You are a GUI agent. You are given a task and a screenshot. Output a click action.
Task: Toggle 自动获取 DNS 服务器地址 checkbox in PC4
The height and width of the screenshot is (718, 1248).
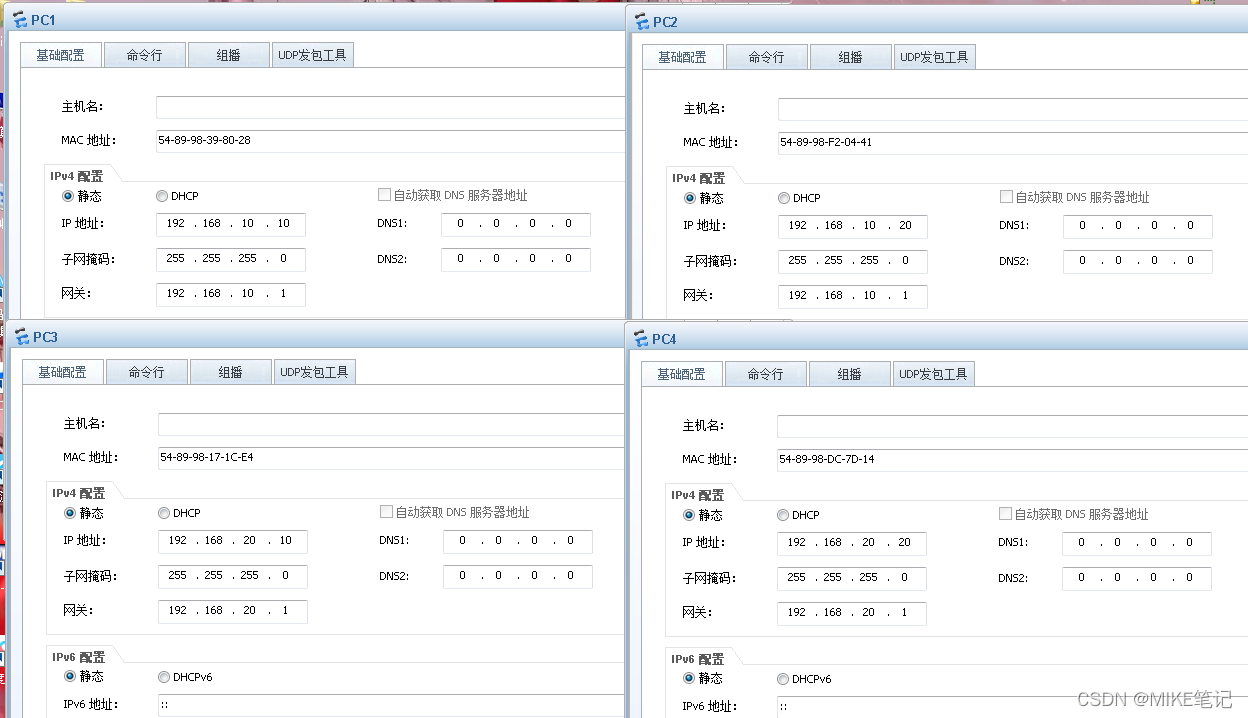click(1006, 514)
